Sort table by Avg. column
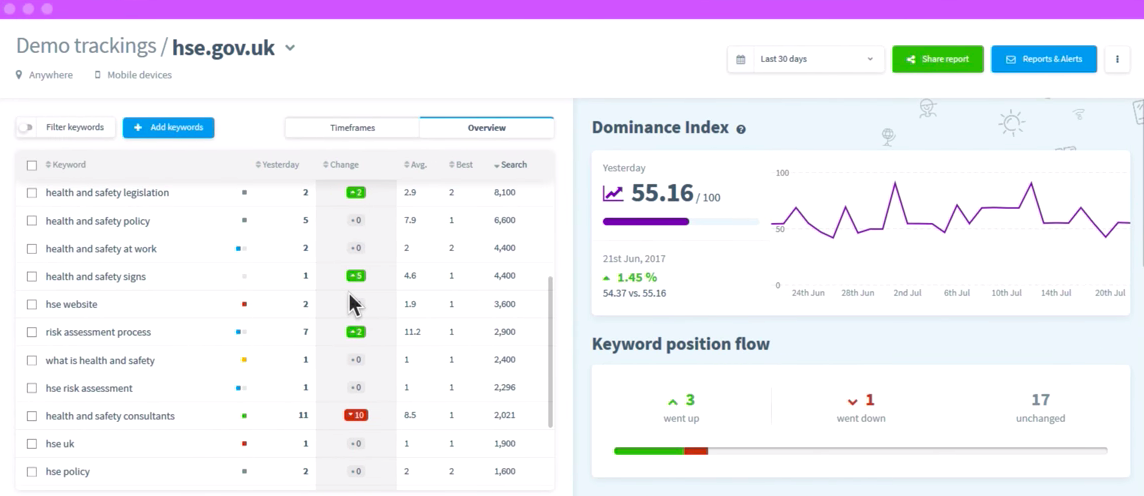 point(415,165)
